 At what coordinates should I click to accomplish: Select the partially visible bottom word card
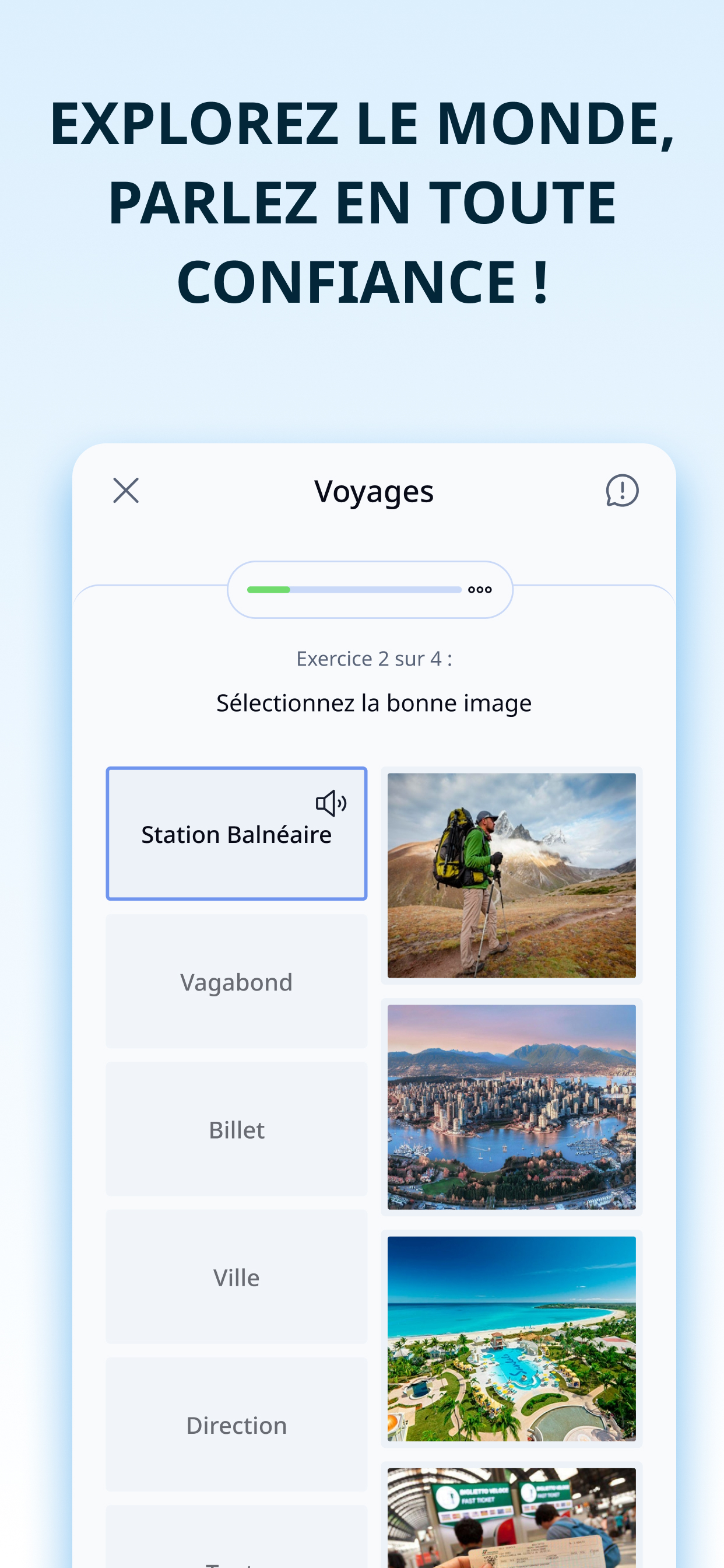click(x=237, y=1537)
